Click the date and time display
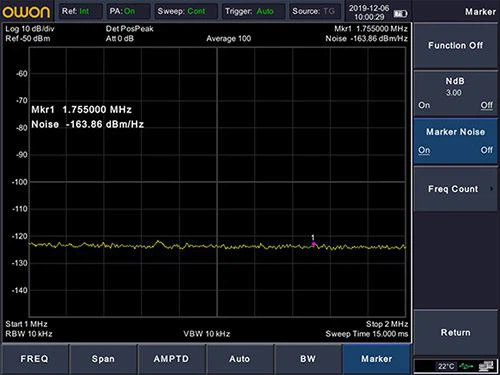The height and width of the screenshot is (375, 500). point(369,12)
